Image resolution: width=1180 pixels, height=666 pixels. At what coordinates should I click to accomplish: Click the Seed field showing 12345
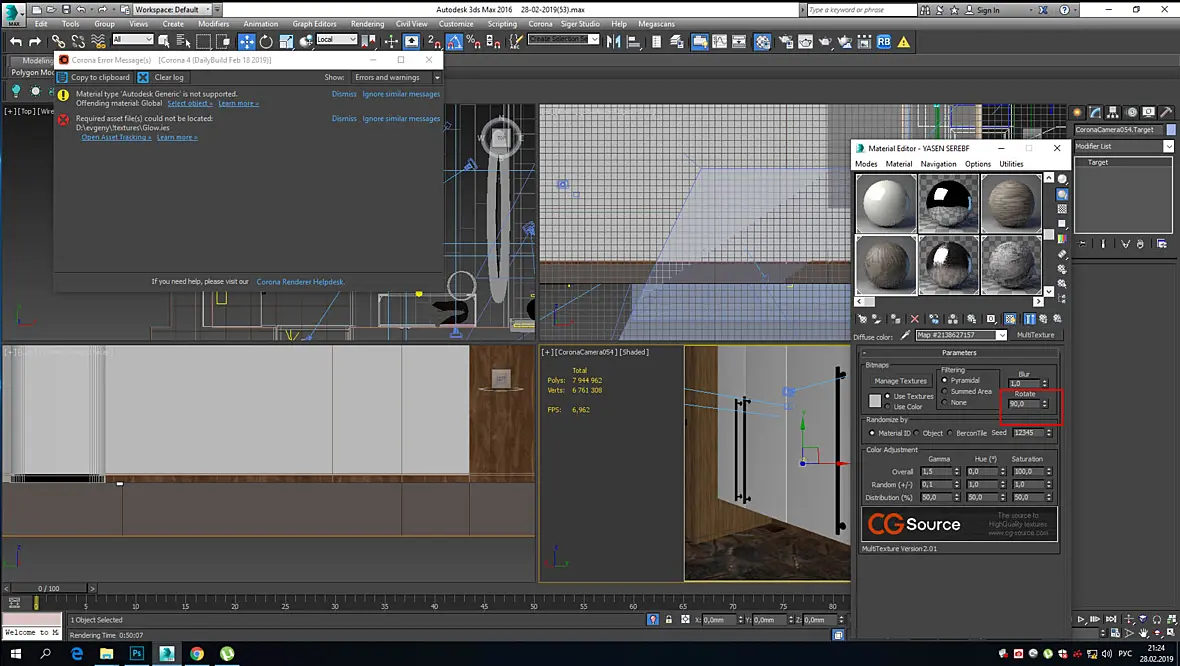1028,433
